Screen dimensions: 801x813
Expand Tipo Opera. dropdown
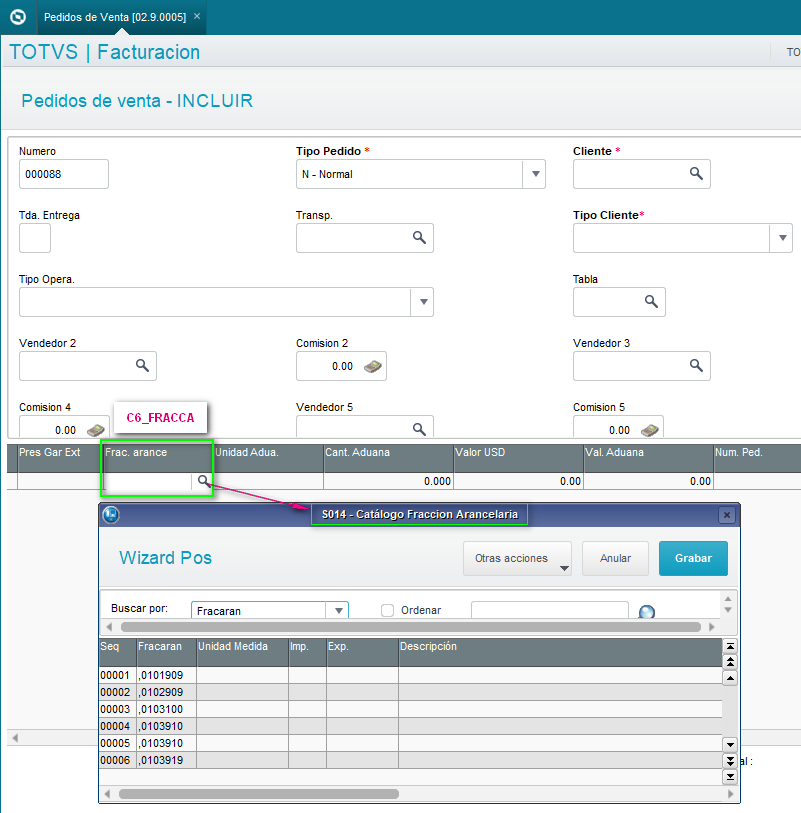pos(423,302)
